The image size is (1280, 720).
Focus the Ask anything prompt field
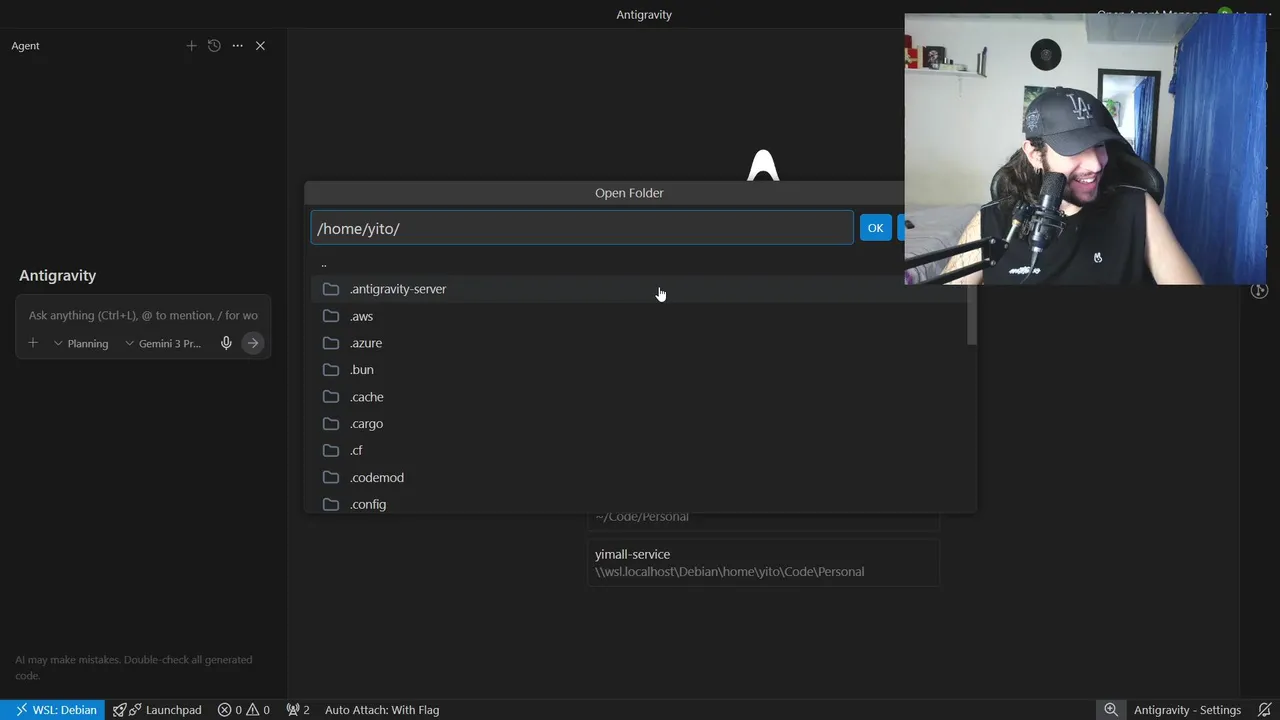(143, 315)
